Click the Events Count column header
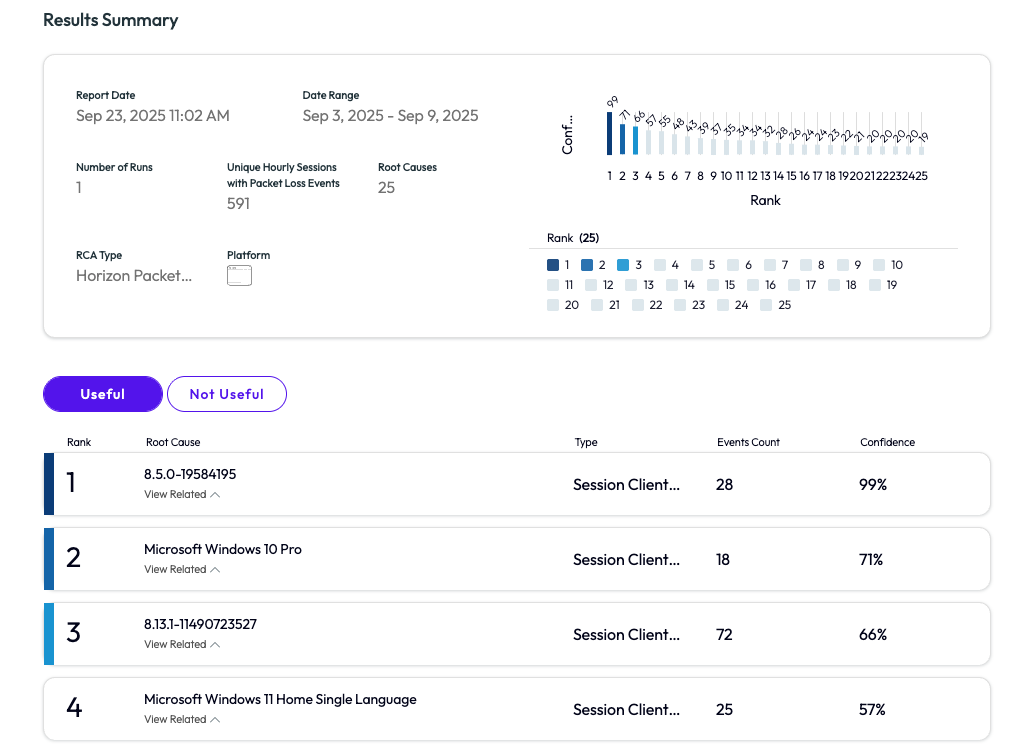The image size is (1030, 749). pos(748,442)
